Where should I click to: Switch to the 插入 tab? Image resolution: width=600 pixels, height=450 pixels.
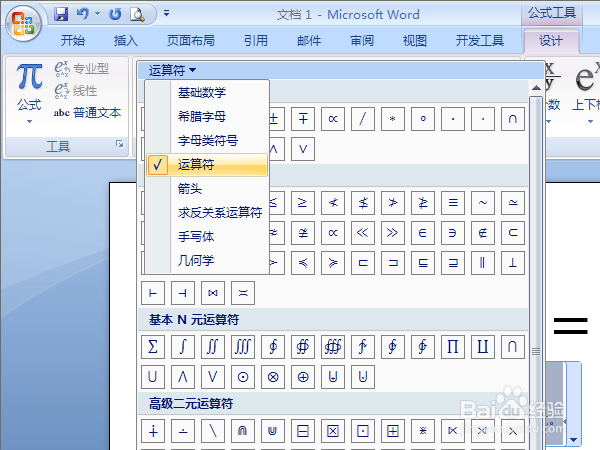pos(126,40)
